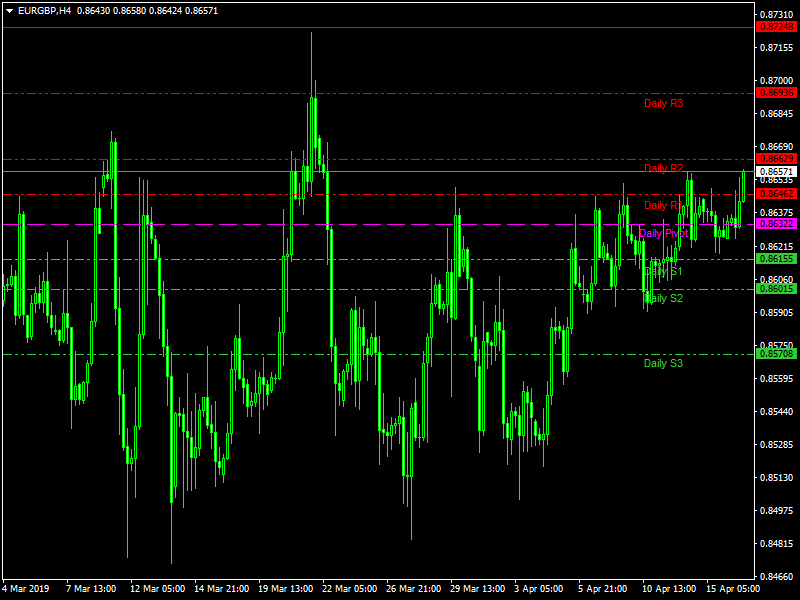Click the green 0.85708 price tag
Image resolution: width=800 pixels, height=600 pixels.
(x=776, y=354)
